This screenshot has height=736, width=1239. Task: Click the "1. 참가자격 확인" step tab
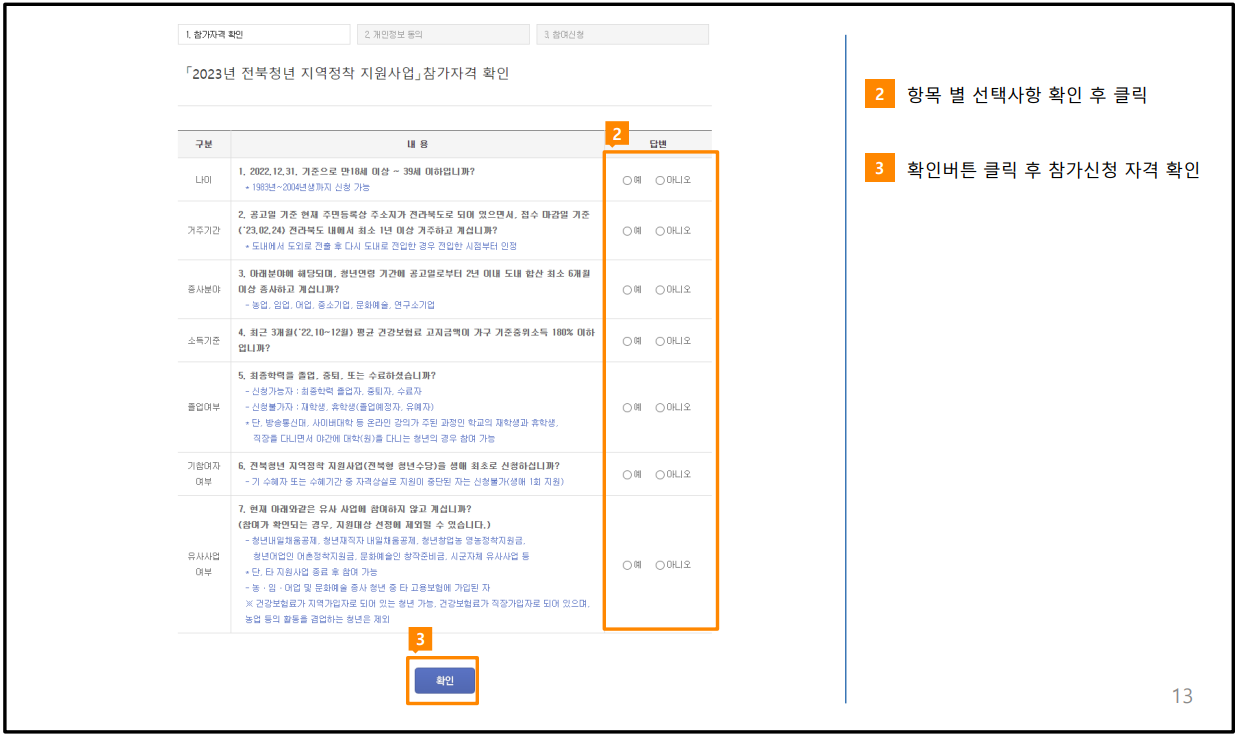[263, 33]
